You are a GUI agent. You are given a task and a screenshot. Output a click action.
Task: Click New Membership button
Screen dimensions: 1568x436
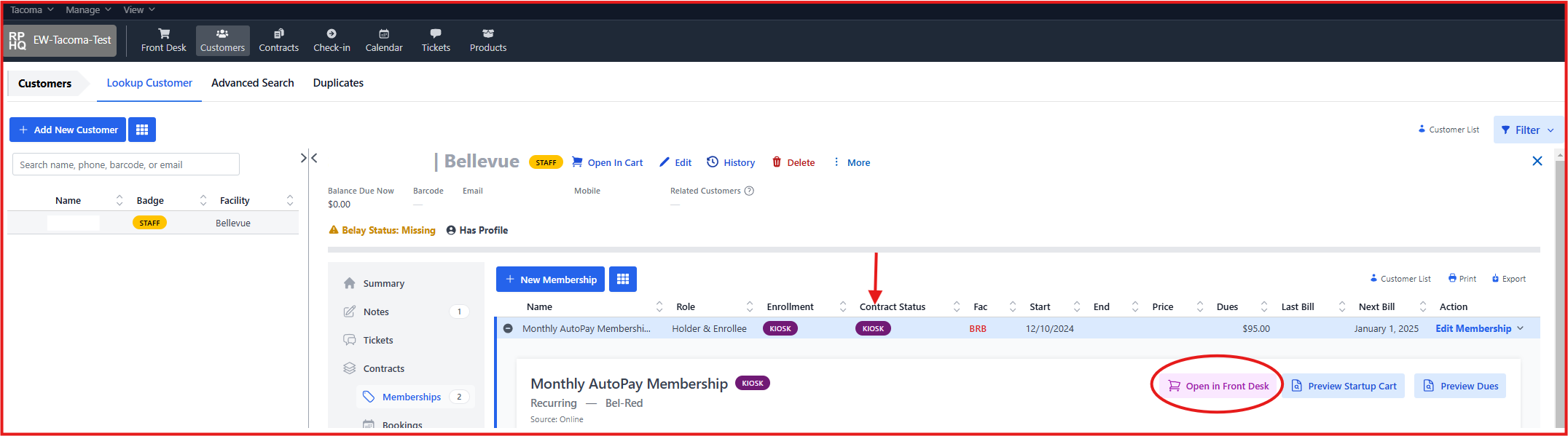tap(550, 280)
